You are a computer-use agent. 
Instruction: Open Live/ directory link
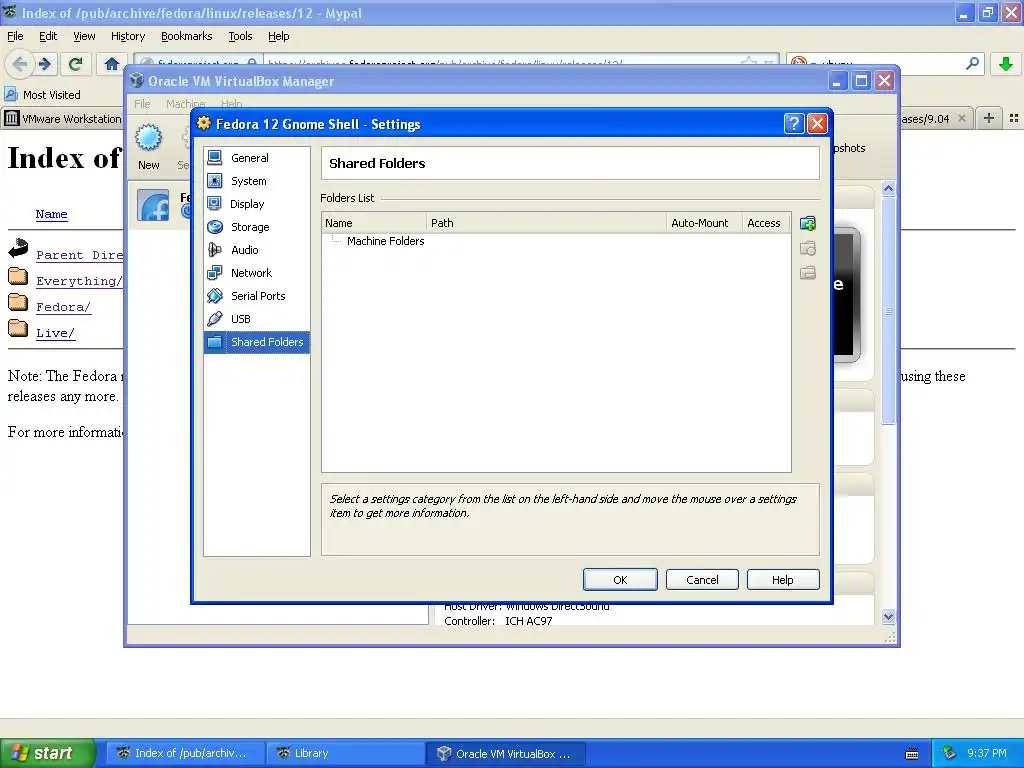(x=56, y=332)
